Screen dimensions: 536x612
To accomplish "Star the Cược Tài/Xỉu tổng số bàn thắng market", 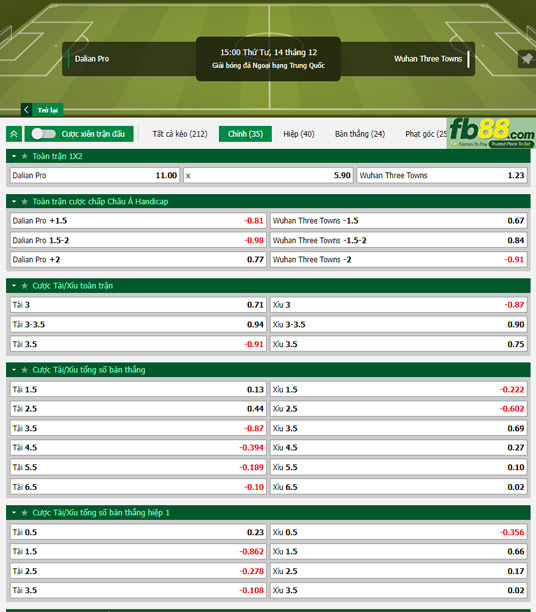I will (x=25, y=370).
